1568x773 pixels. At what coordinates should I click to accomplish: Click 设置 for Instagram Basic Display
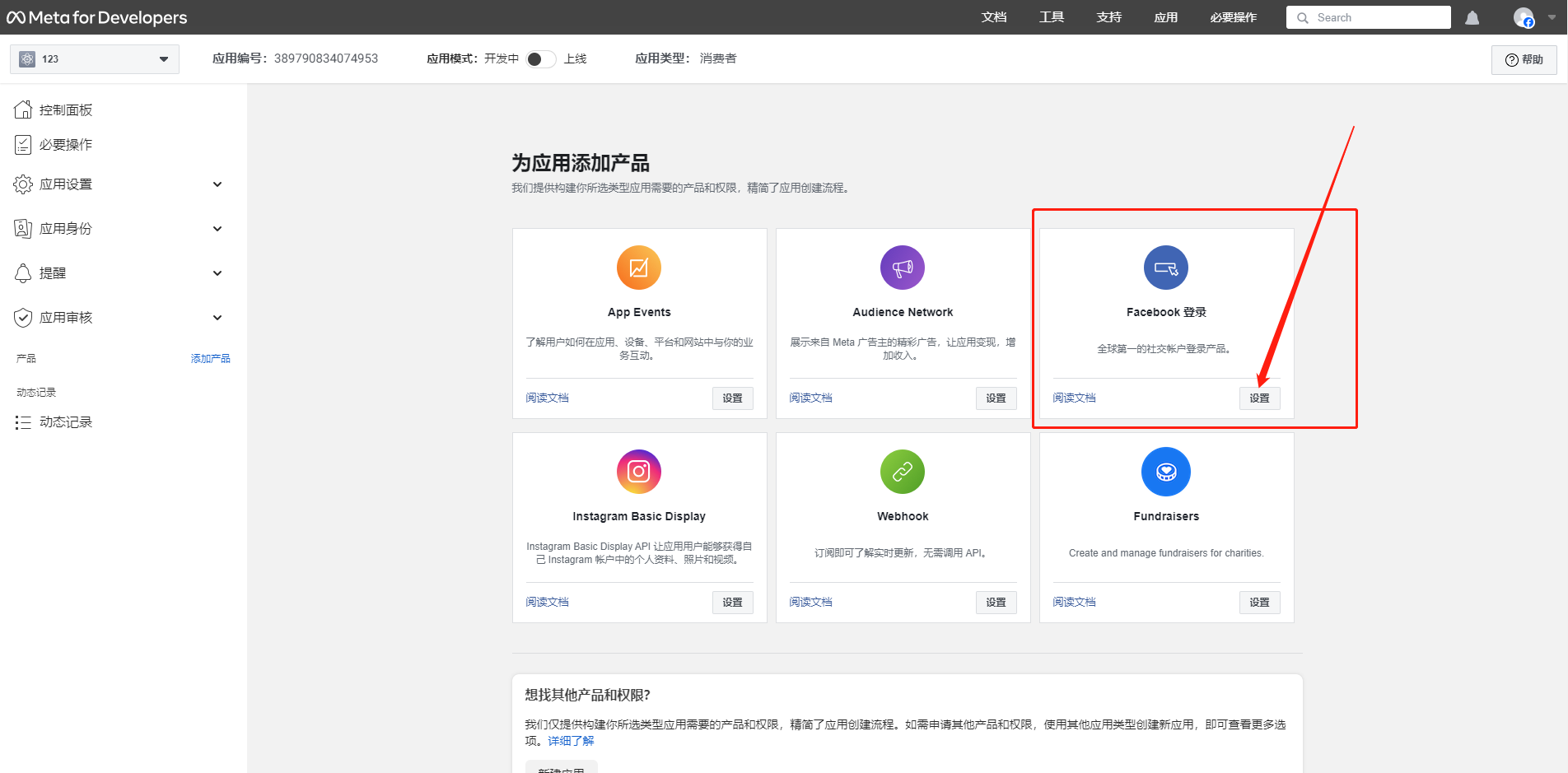733,603
